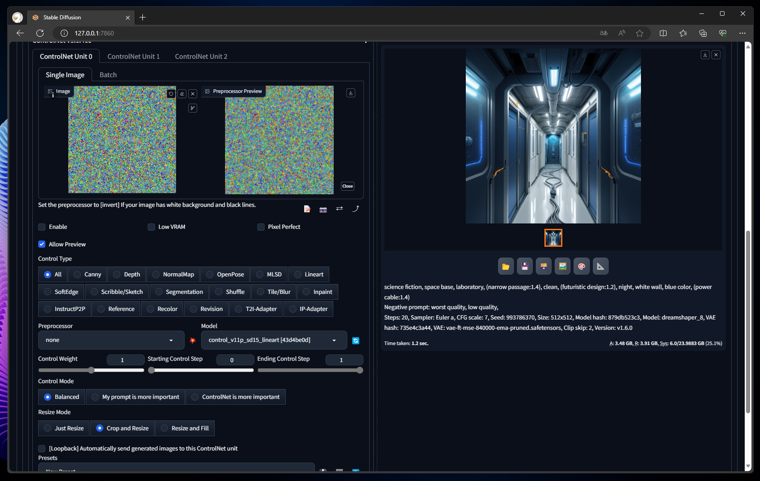Choose Lineart control type

[x=309, y=274]
